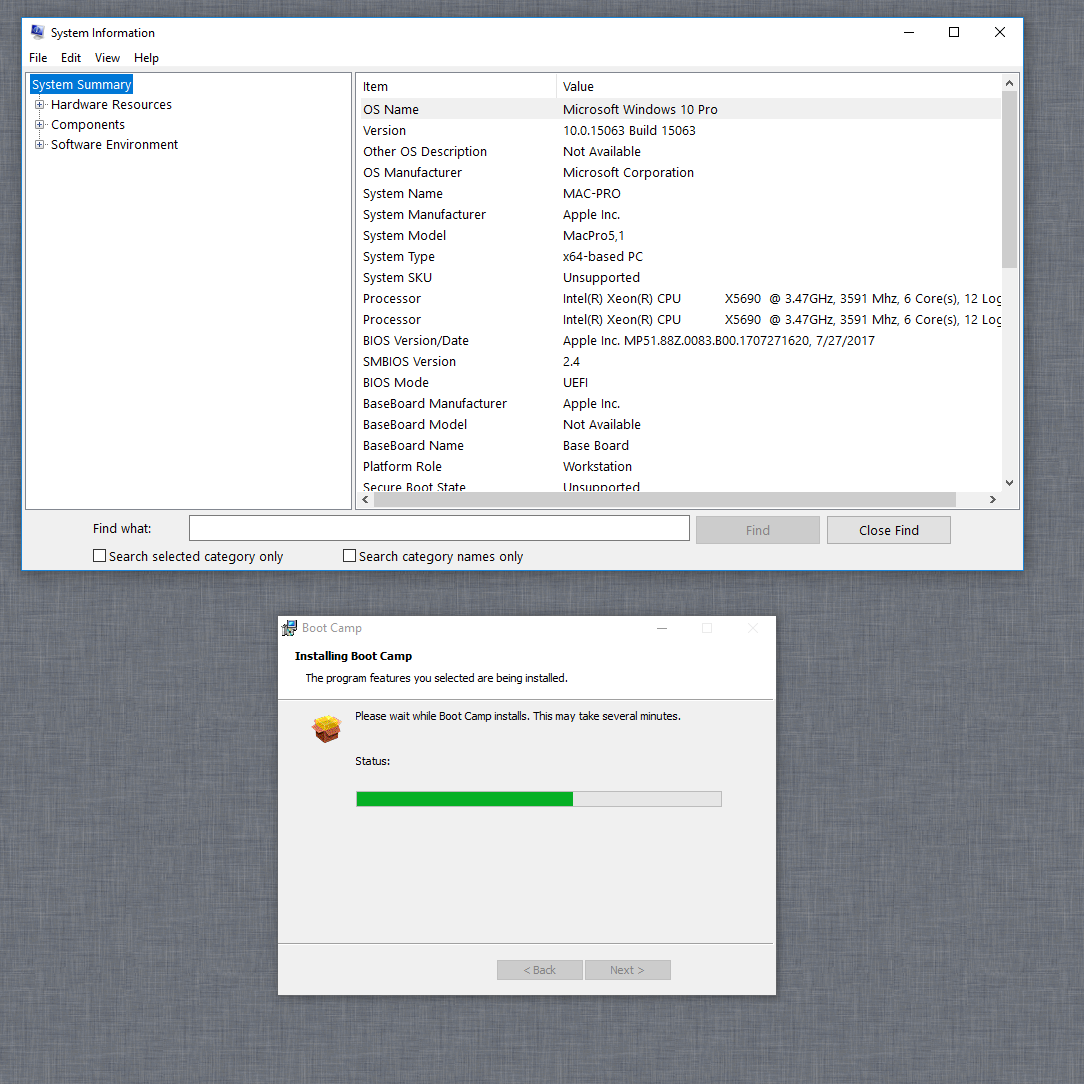Select Components tree item
Viewport: 1084px width, 1084px height.
pos(88,124)
